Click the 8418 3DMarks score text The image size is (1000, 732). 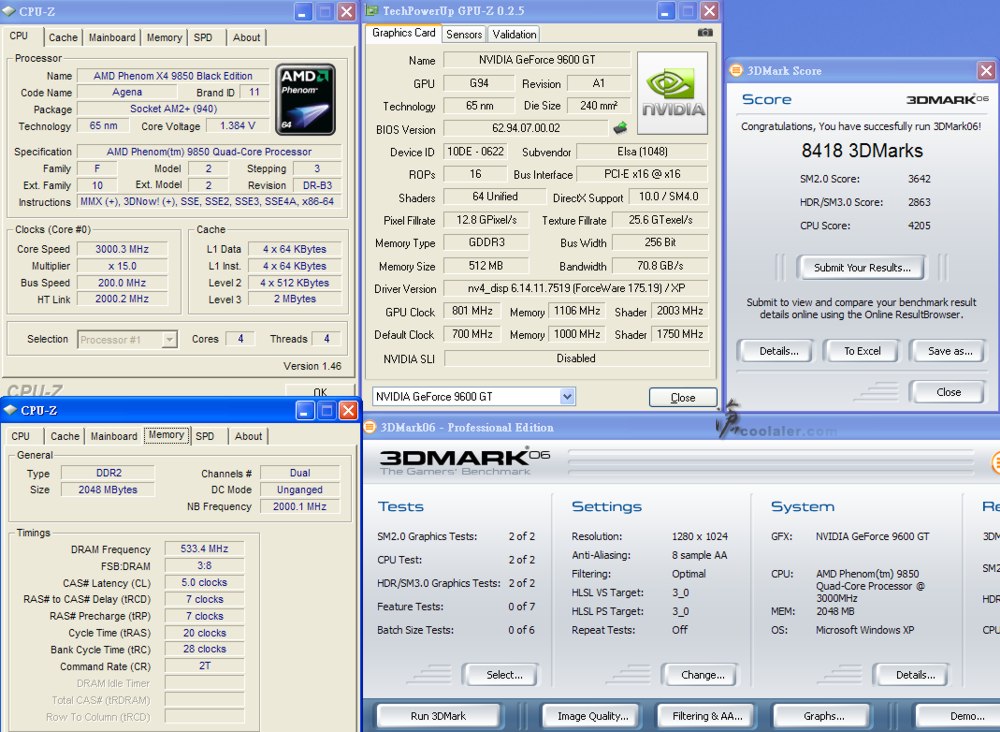click(862, 150)
